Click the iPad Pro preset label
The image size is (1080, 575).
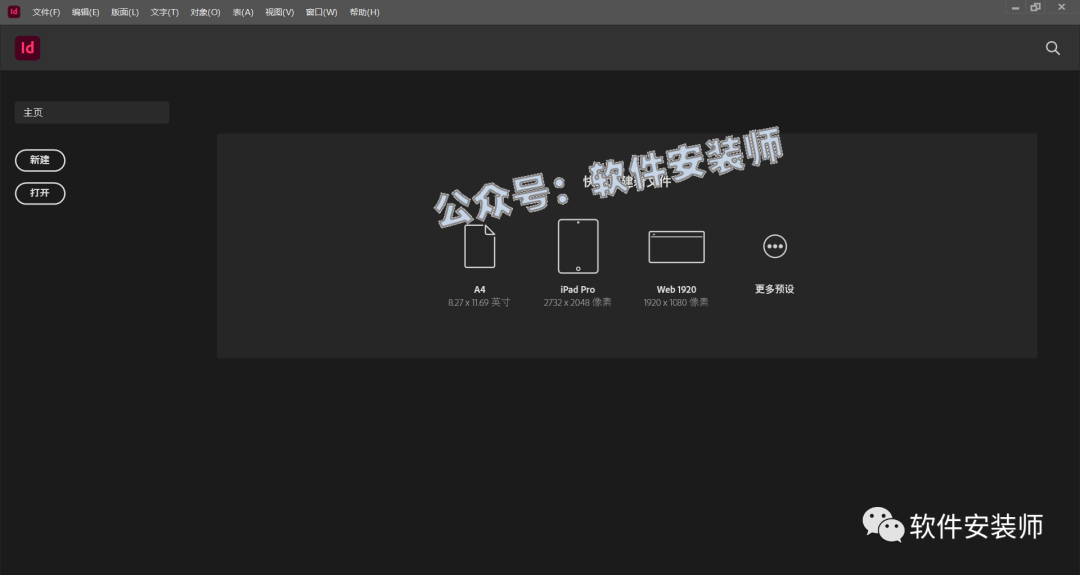[578, 290]
